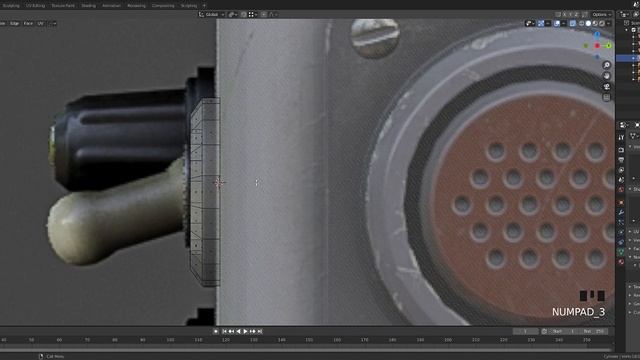Play the animation in reverse
Viewport: 640px width, 360px height.
(x=238, y=331)
